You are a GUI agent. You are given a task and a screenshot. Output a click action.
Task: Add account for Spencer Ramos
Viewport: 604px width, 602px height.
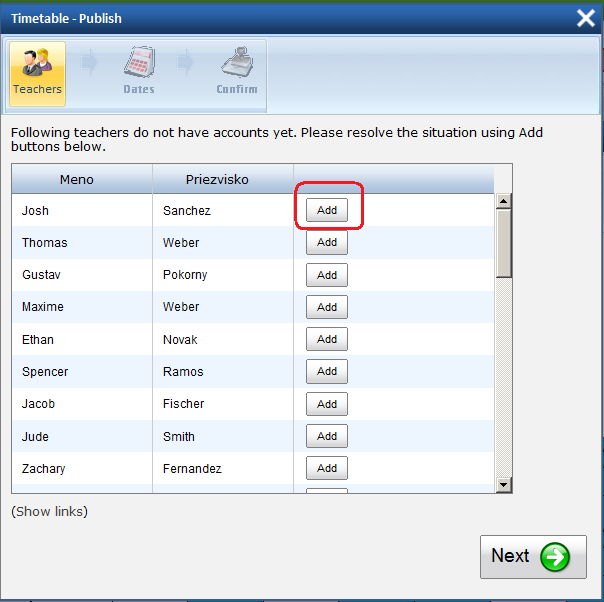coord(327,371)
